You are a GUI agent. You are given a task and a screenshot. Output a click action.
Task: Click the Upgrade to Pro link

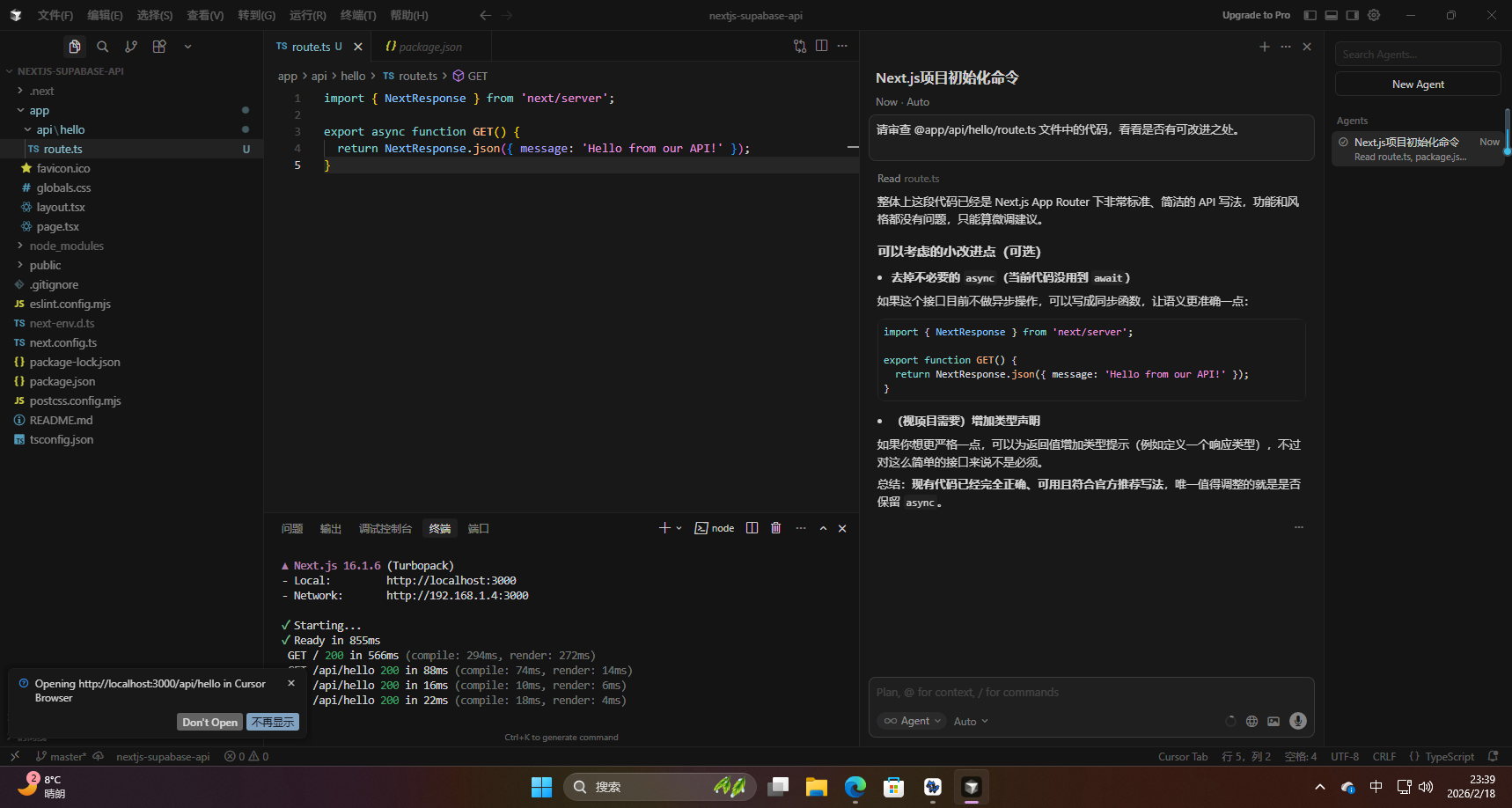pyautogui.click(x=1256, y=15)
